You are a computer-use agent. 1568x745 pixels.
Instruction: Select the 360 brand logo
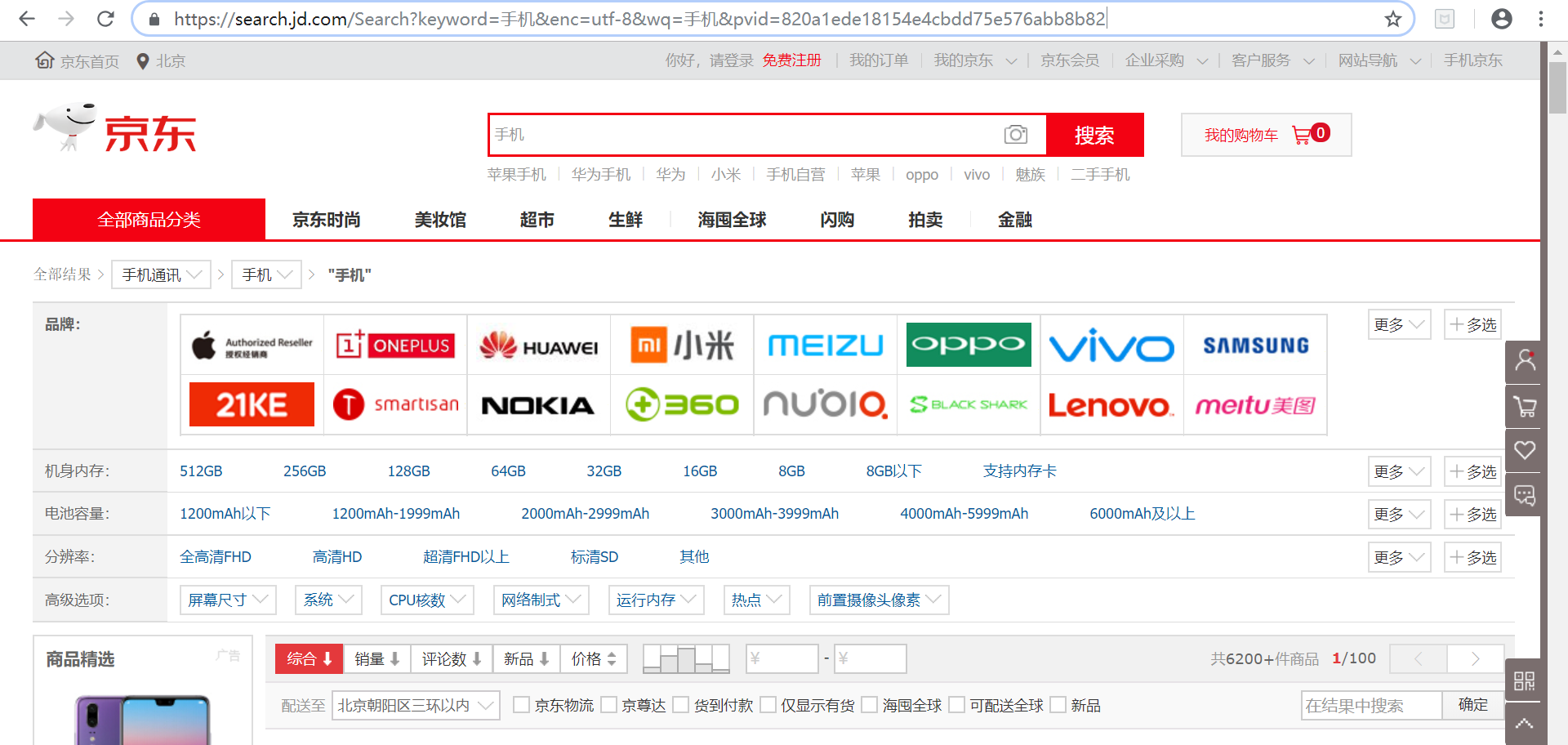tap(682, 404)
